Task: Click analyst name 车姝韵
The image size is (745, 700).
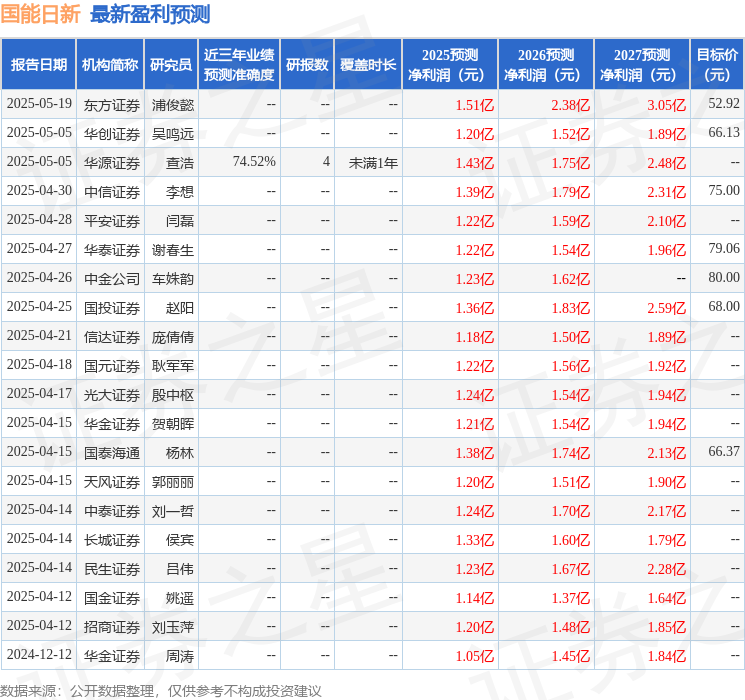Action: pyautogui.click(x=173, y=279)
